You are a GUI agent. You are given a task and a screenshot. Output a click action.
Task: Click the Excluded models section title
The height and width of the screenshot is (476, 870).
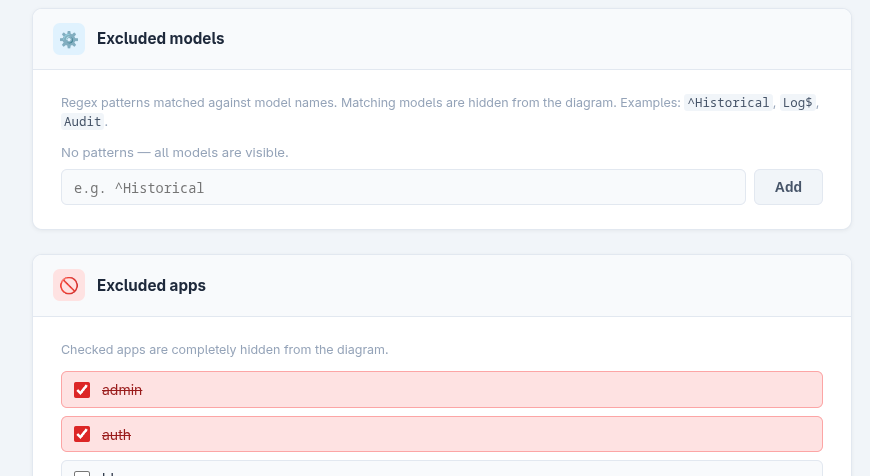[x=160, y=39]
